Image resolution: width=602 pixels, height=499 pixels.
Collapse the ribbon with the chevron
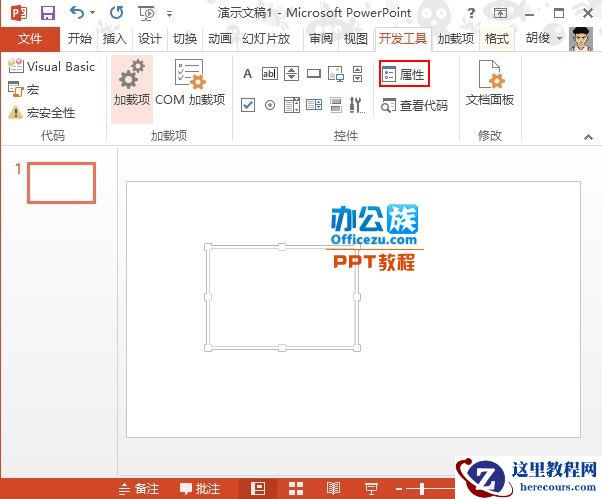588,137
